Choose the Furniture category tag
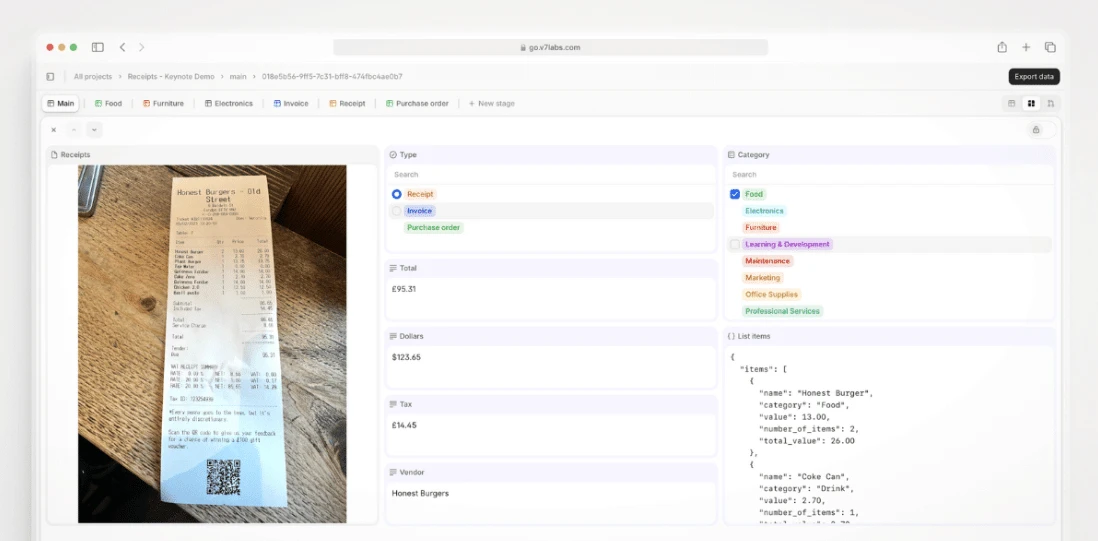 pos(760,227)
